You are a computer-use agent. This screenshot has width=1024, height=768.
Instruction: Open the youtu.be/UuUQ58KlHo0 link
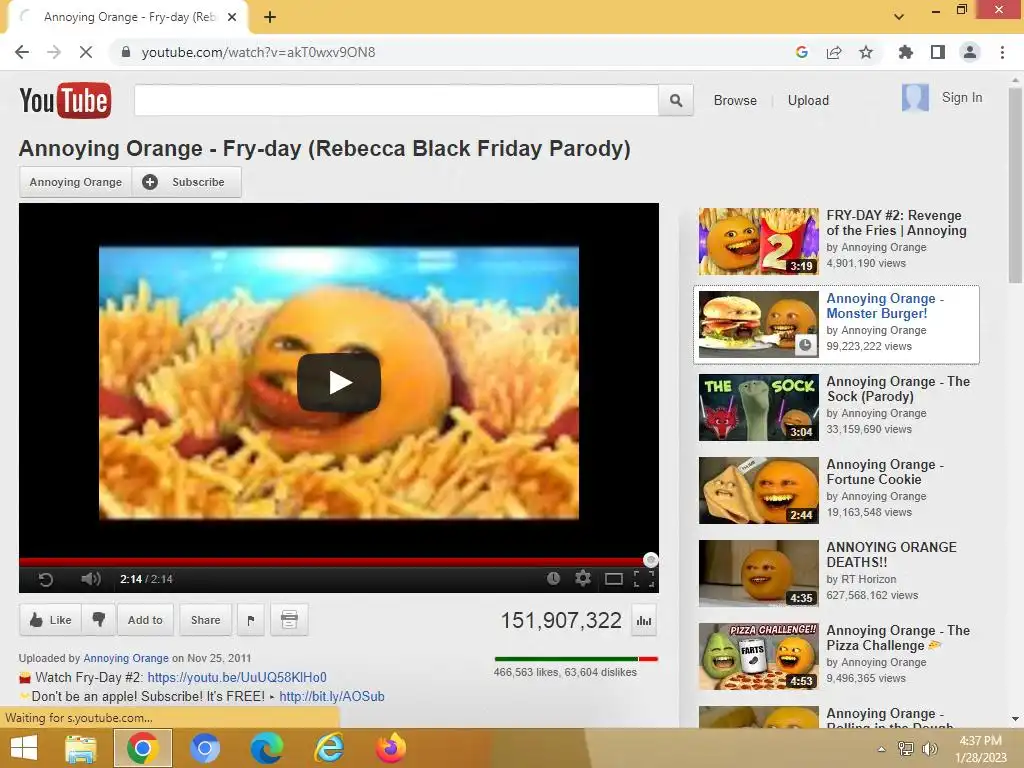tap(237, 677)
